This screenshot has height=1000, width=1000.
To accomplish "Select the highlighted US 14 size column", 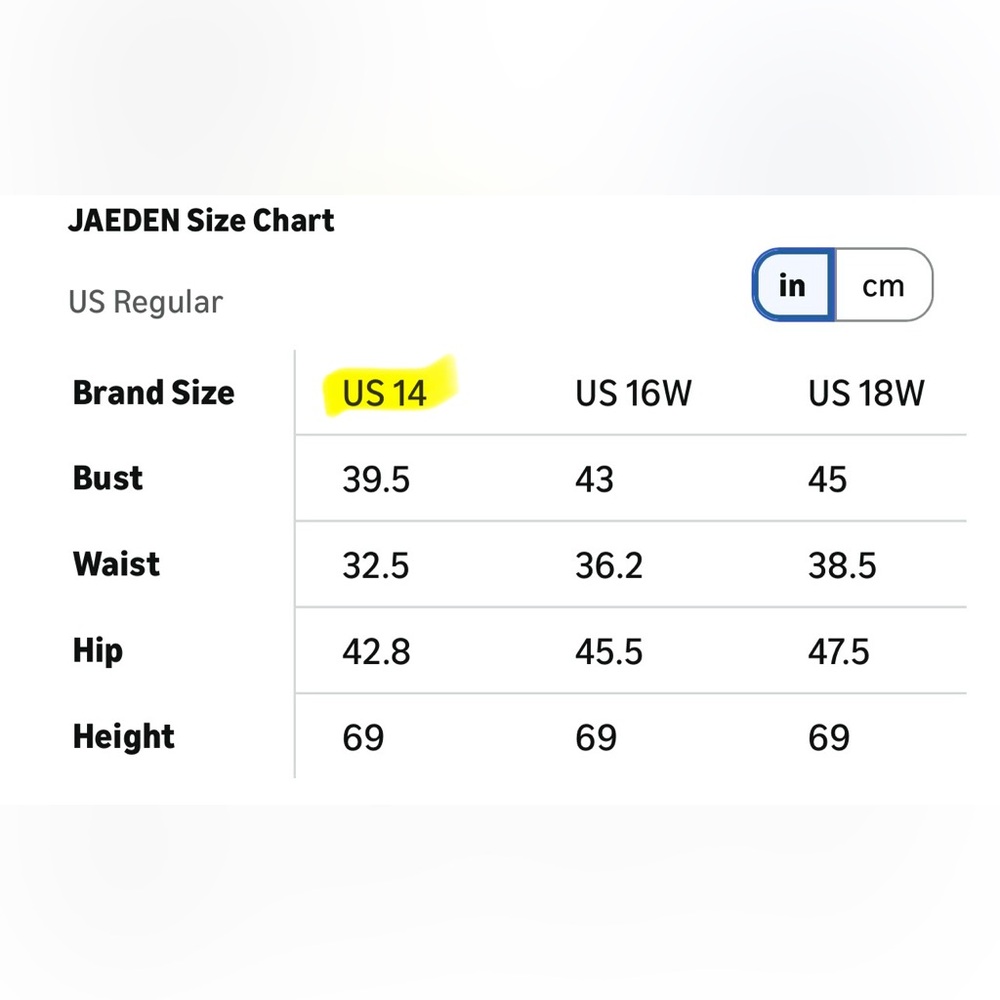I will point(384,392).
